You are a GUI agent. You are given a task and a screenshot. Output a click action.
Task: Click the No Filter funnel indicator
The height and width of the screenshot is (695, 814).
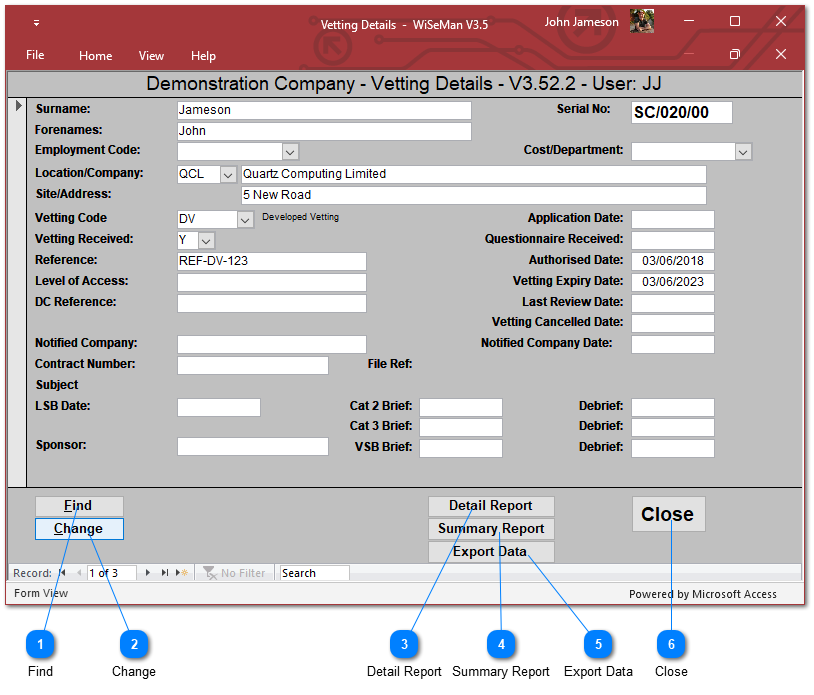234,573
